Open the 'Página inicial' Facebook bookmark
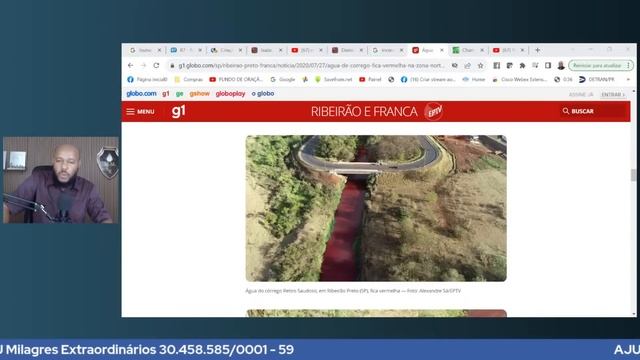 click(147, 80)
